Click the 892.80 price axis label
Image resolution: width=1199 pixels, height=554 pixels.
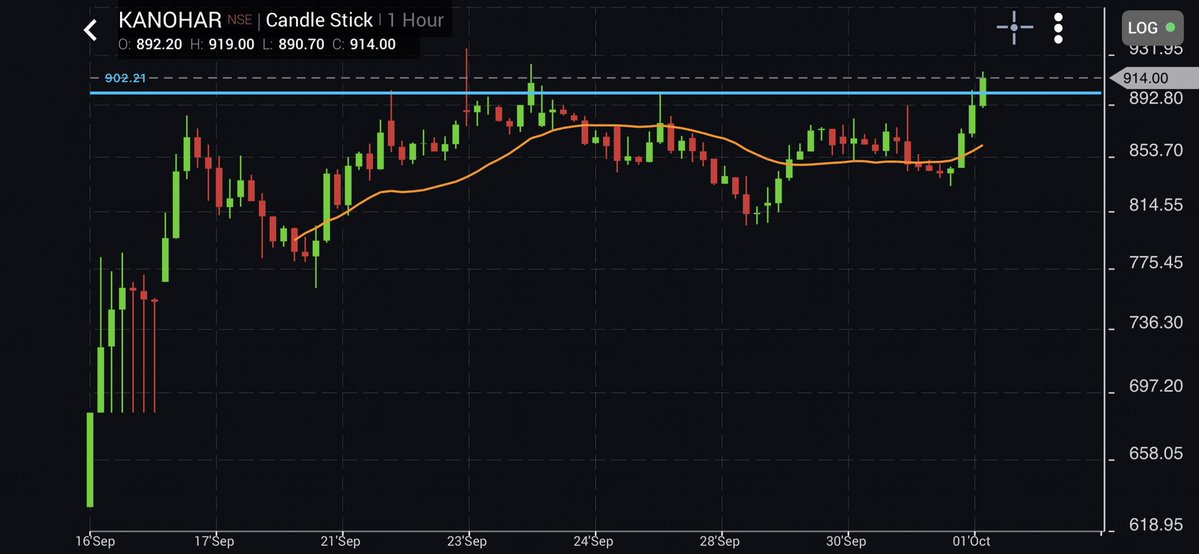click(x=1155, y=99)
